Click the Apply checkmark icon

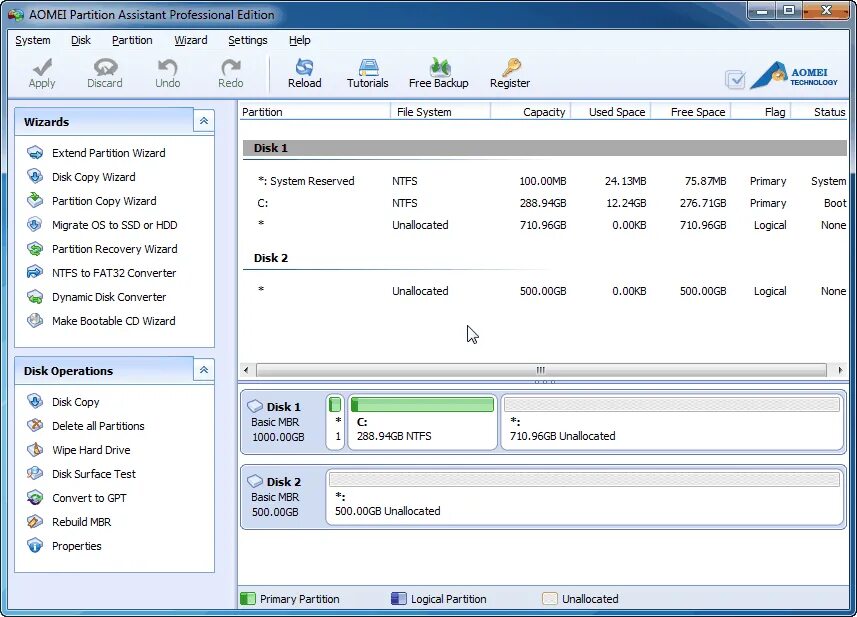tap(42, 67)
